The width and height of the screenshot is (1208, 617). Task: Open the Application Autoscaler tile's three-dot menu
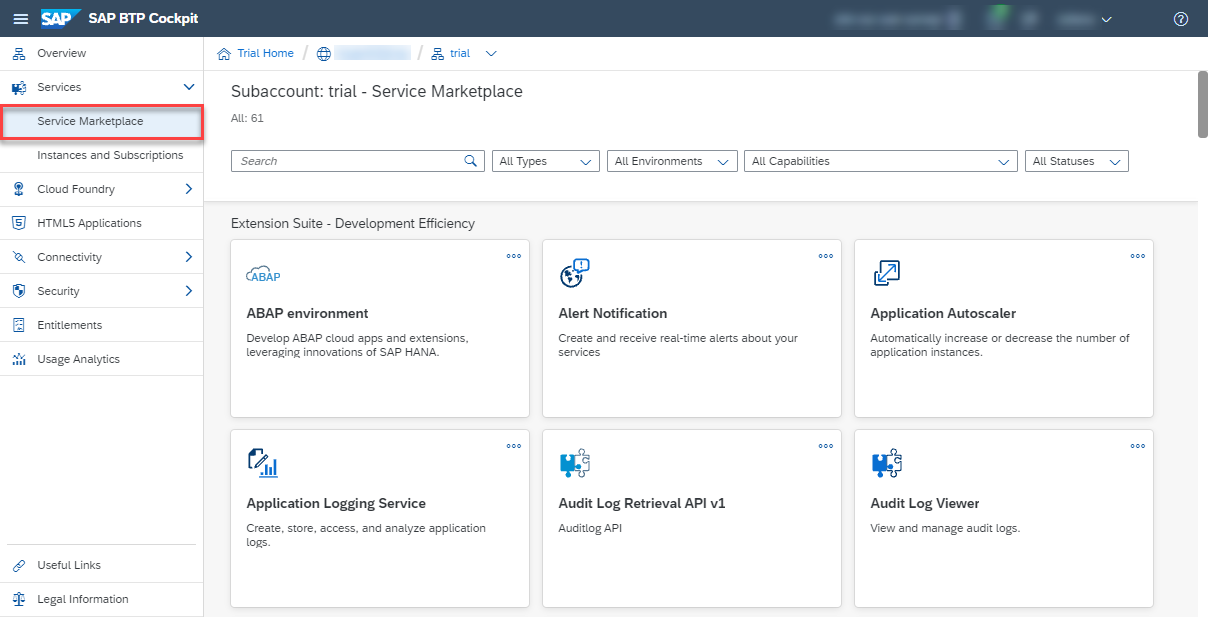click(1138, 256)
